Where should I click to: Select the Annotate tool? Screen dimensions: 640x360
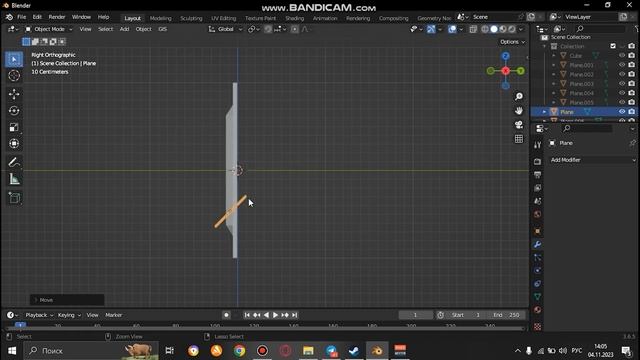click(x=14, y=162)
